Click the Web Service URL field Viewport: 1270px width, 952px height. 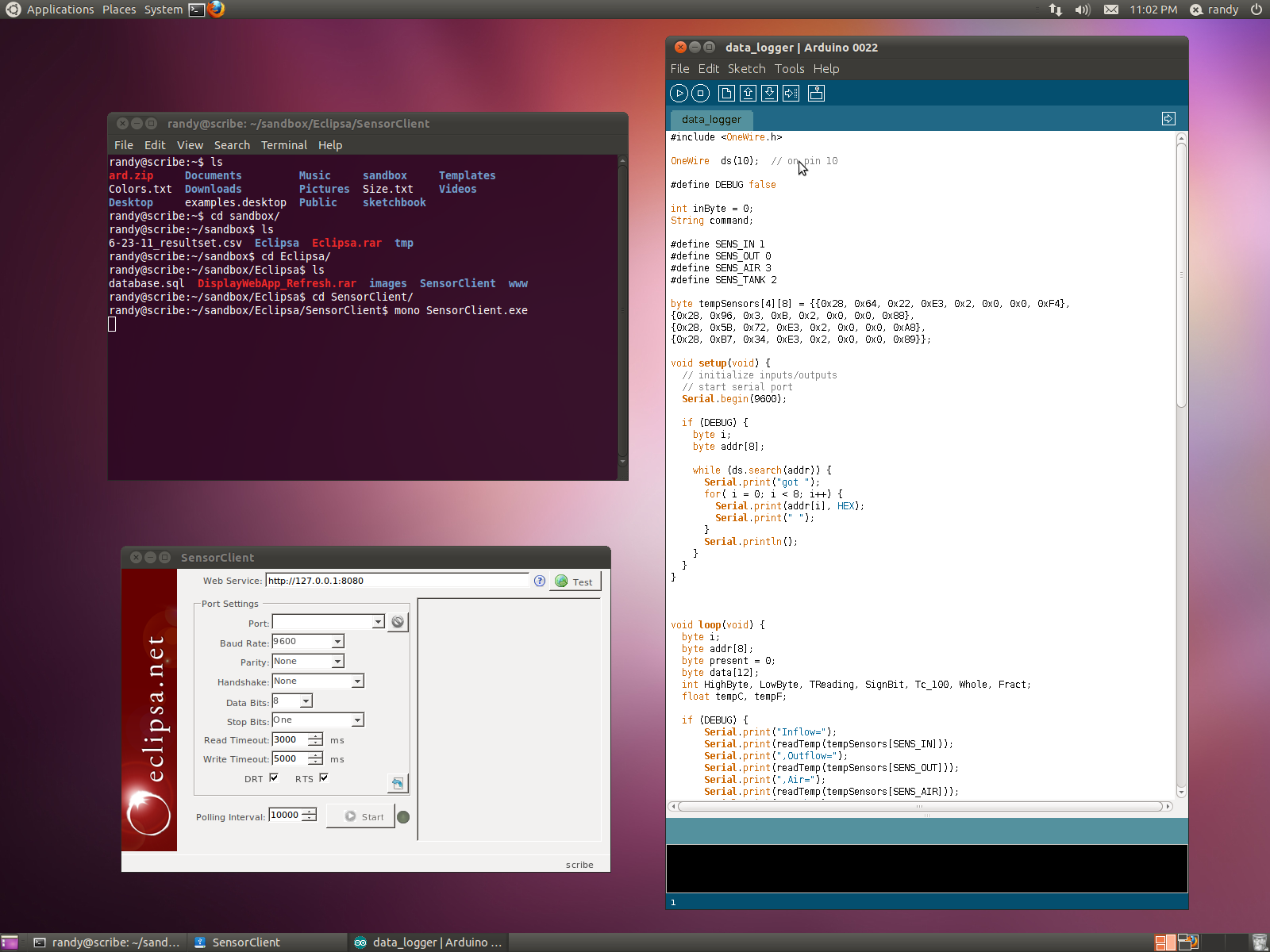(396, 581)
